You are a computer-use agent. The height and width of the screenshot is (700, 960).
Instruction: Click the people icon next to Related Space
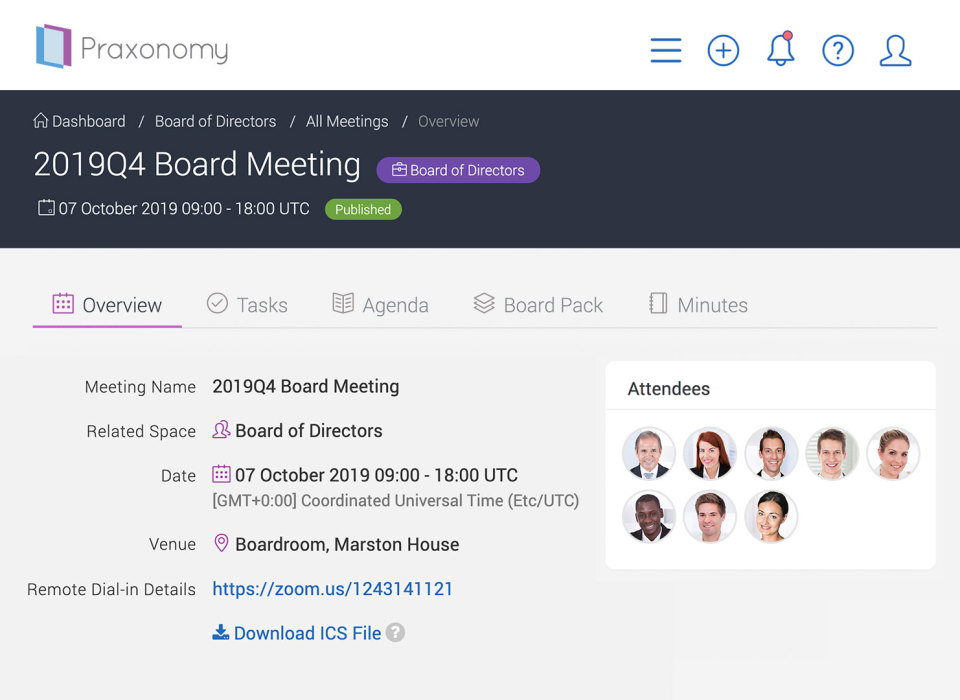click(221, 430)
